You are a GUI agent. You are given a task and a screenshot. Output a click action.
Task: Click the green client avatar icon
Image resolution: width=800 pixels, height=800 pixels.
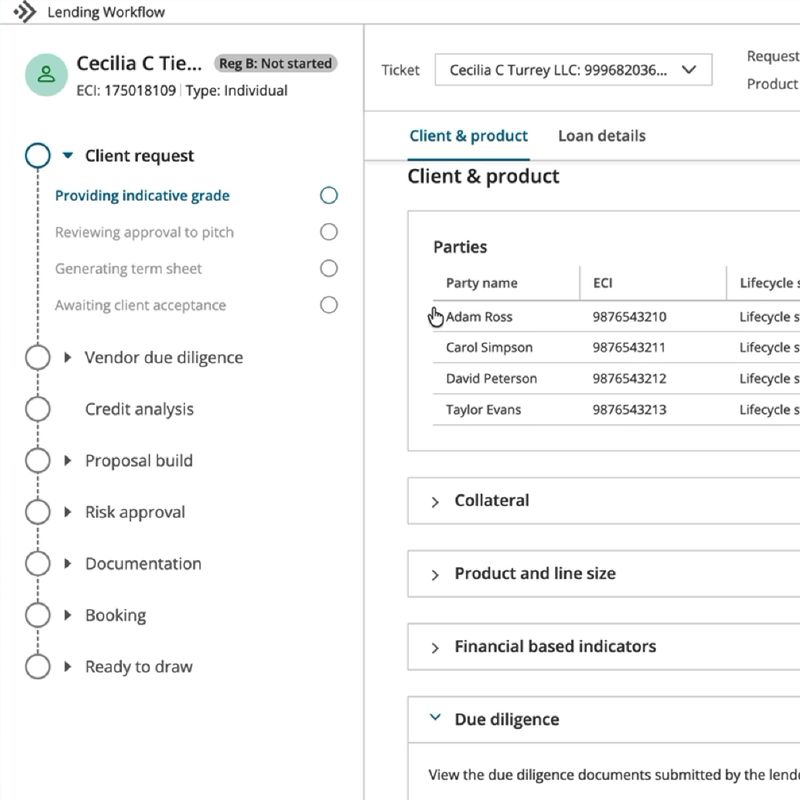tap(46, 74)
